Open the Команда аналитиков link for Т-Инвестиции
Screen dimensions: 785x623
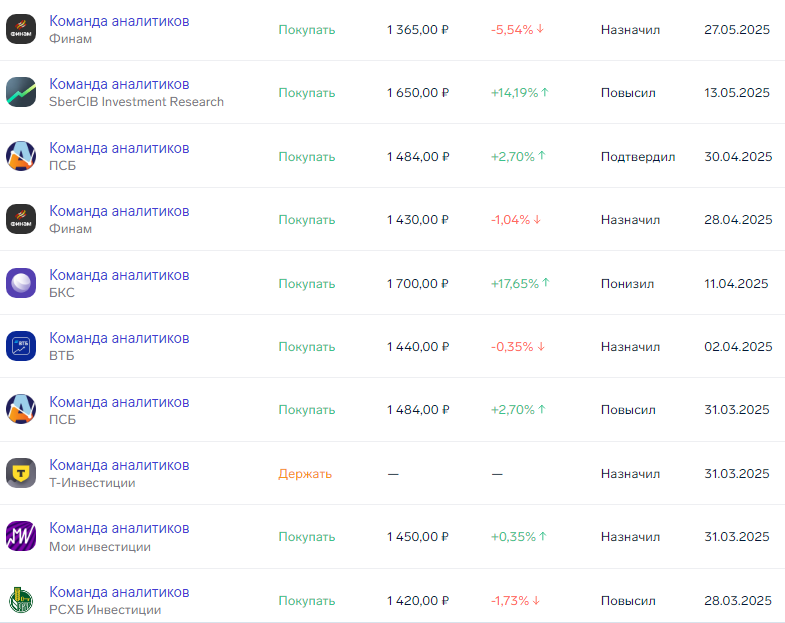coord(119,465)
